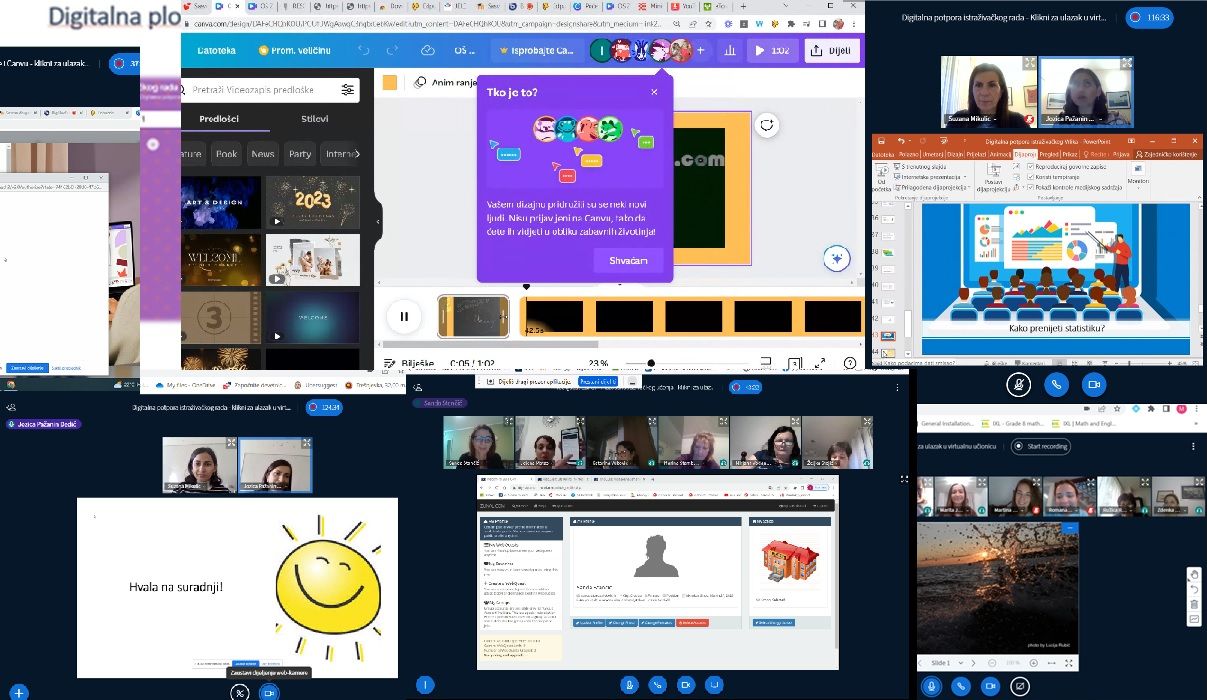Viewport: 1207px width, 700px height.
Task: Select 'Animacije' ribbon tab in PowerPoint
Action: click(x=999, y=155)
